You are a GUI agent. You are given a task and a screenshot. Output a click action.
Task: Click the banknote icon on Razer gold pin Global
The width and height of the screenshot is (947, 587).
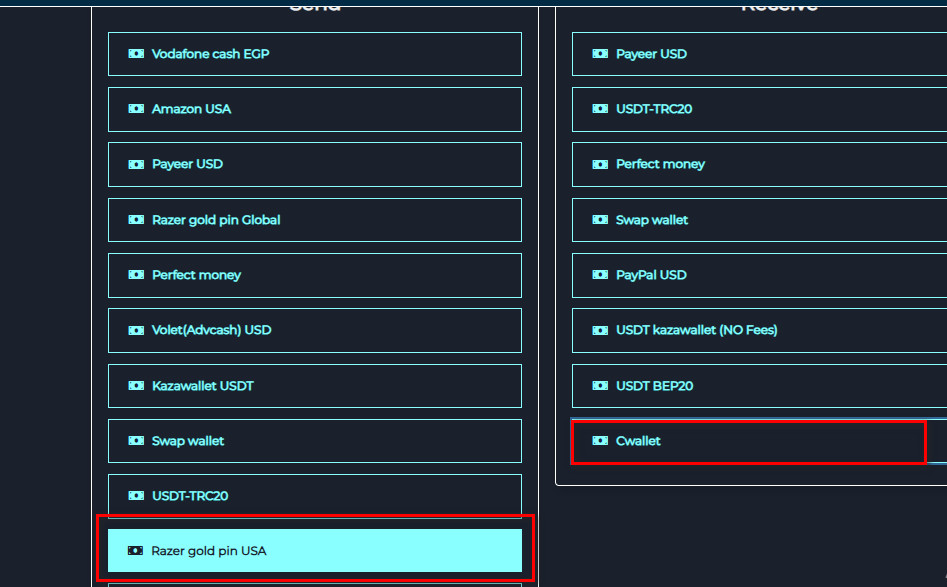(136, 220)
